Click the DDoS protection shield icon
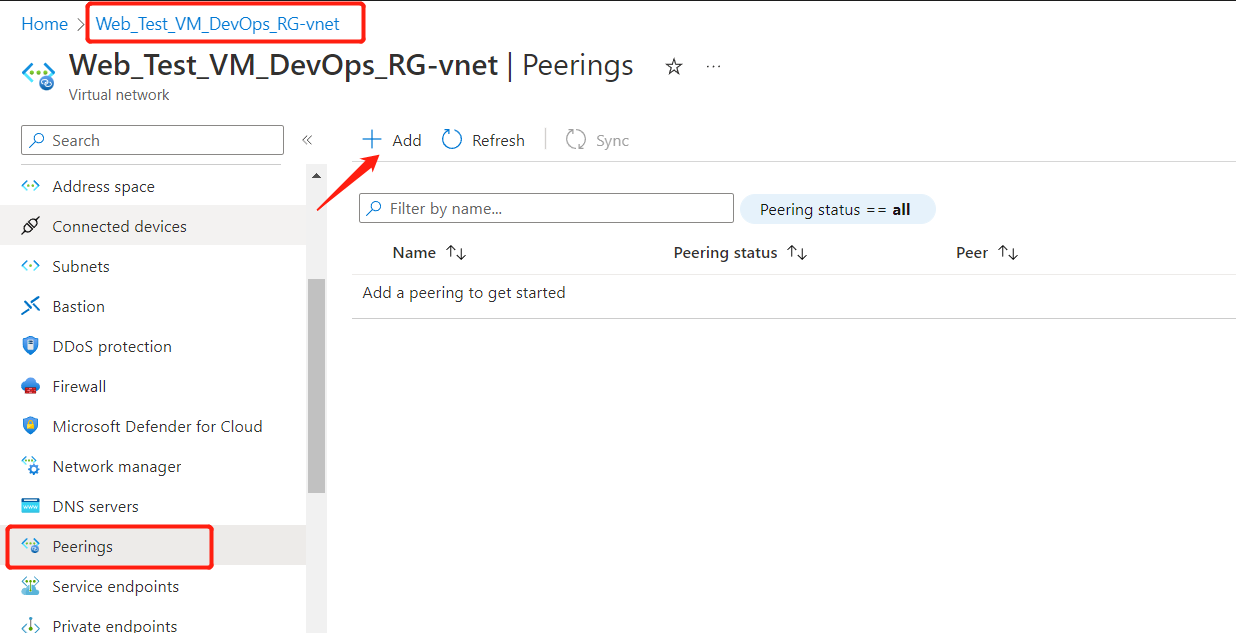The image size is (1236, 633). 31,346
